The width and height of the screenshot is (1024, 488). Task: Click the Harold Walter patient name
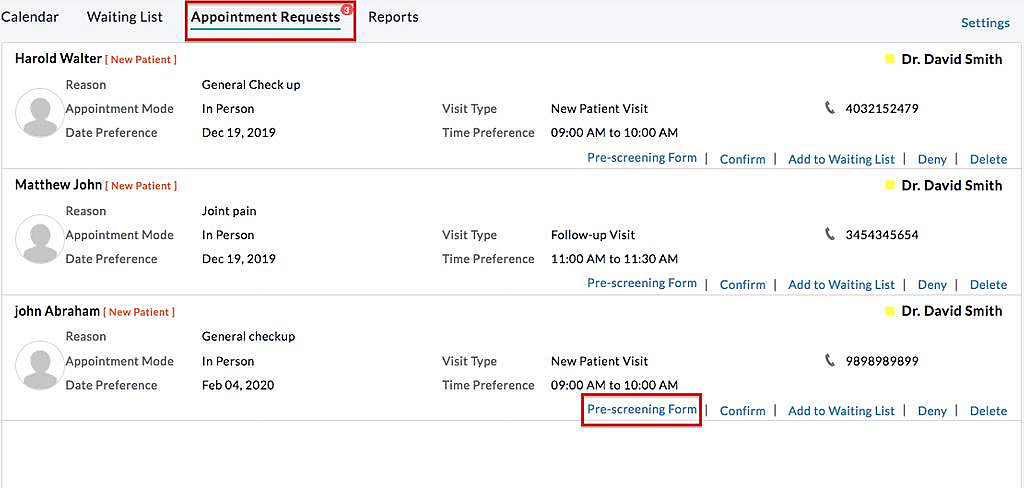click(x=57, y=59)
